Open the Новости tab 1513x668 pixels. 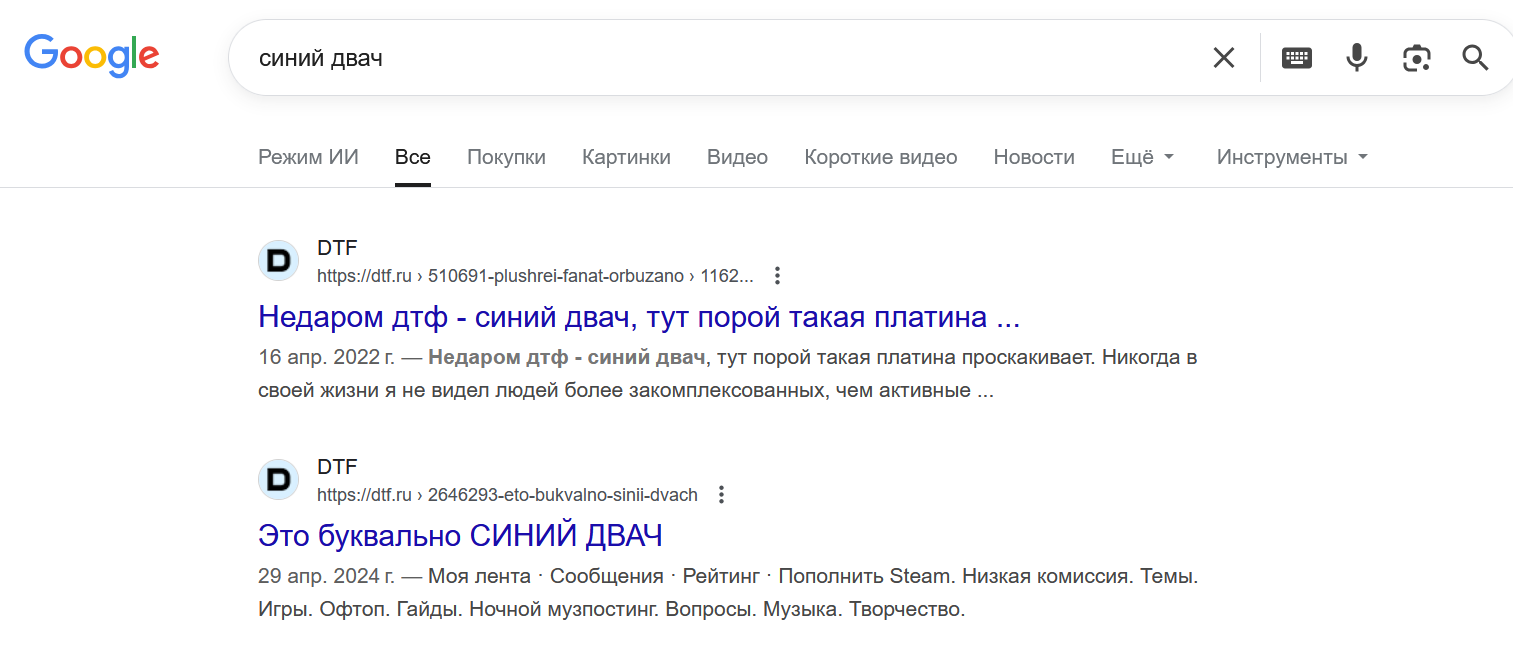[x=1034, y=157]
